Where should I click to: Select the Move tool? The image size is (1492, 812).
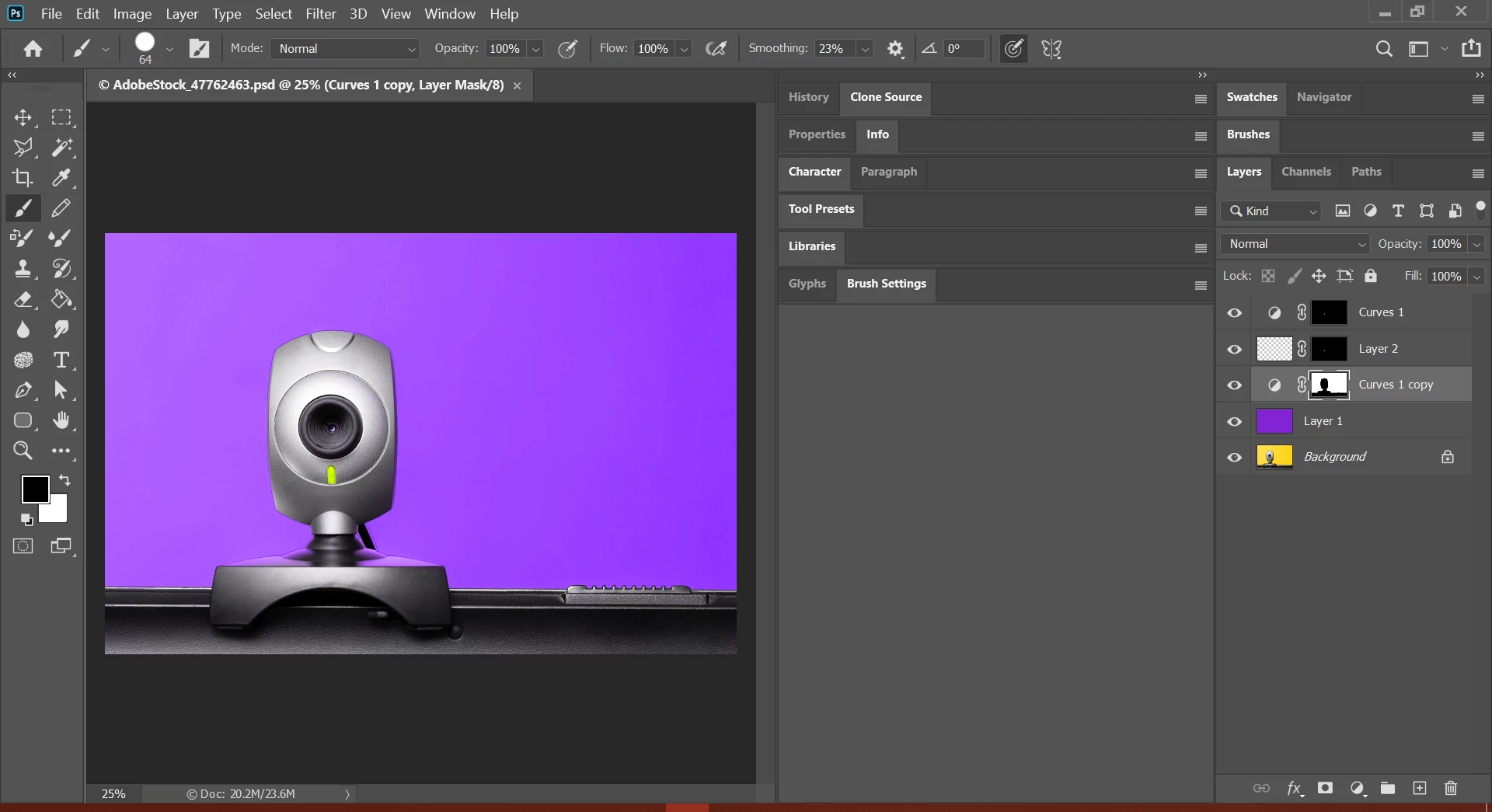23,117
